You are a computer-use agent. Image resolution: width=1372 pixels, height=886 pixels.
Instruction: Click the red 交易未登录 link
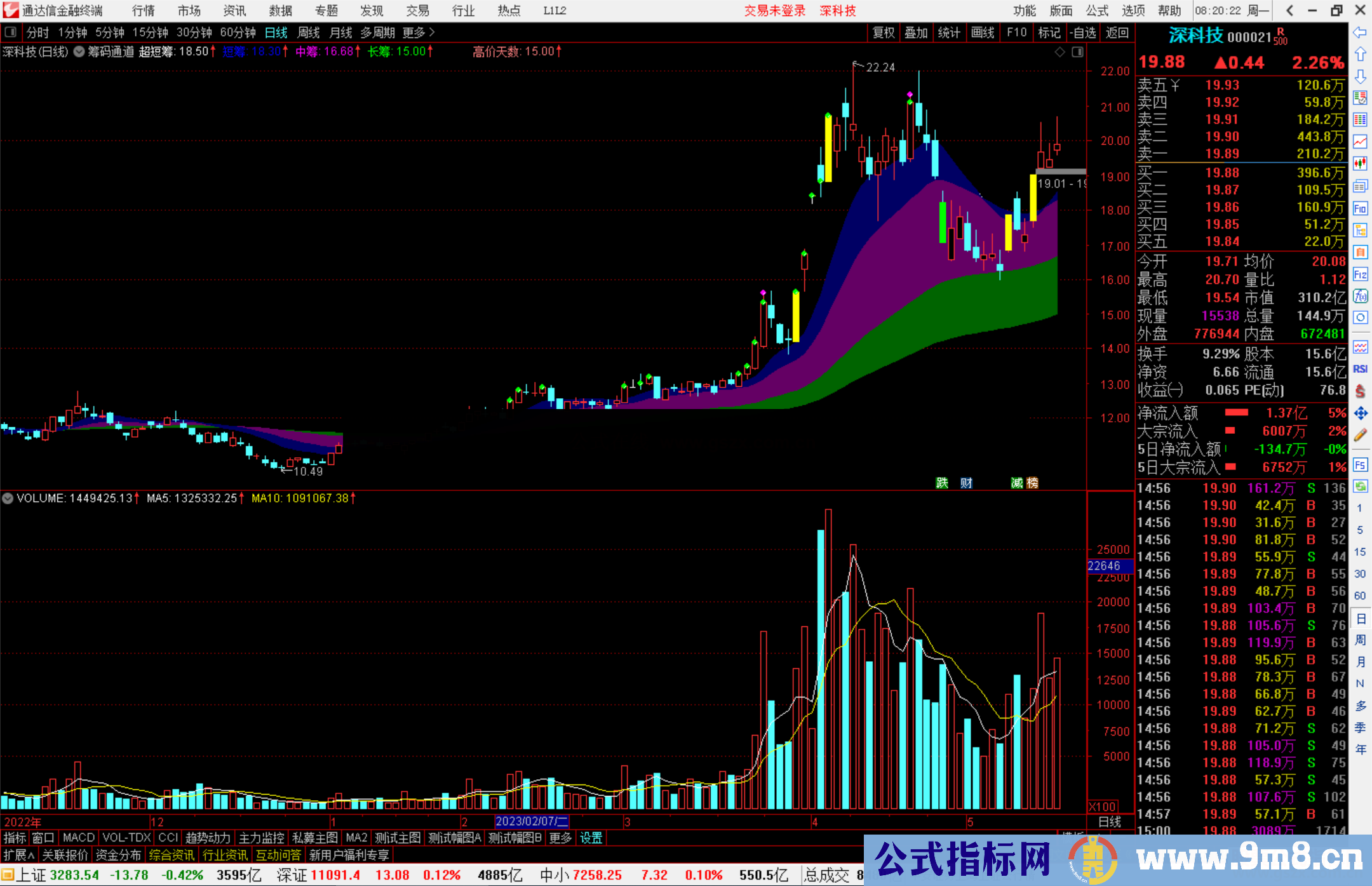pos(775,11)
